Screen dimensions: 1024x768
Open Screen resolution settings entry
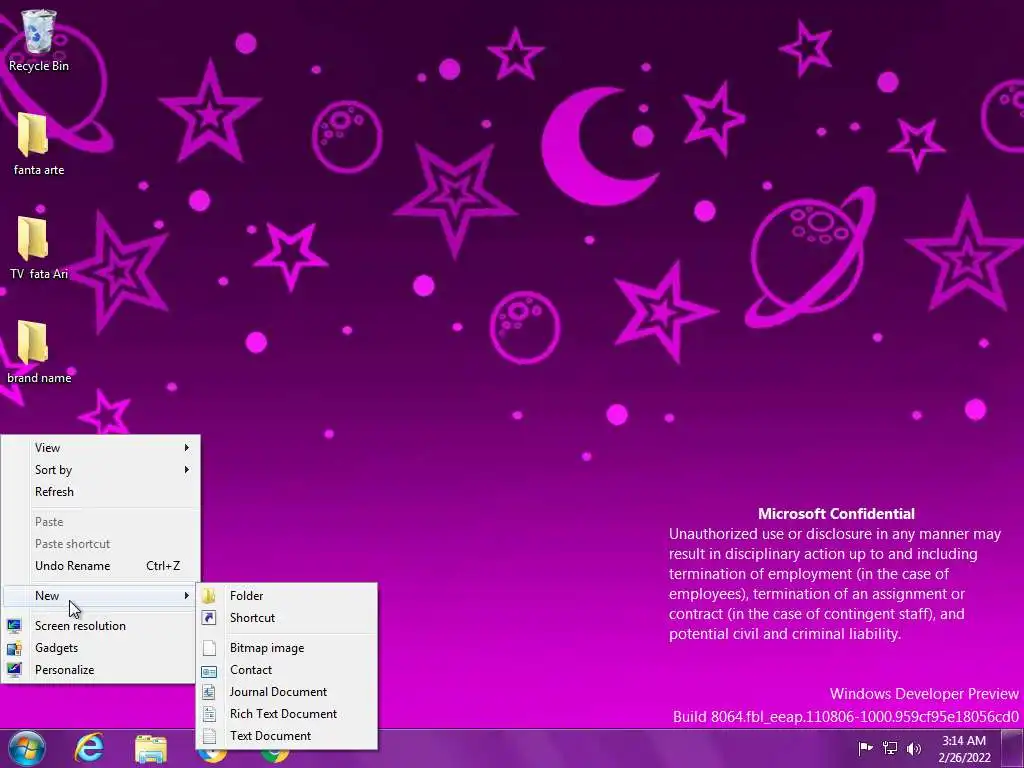(101, 626)
